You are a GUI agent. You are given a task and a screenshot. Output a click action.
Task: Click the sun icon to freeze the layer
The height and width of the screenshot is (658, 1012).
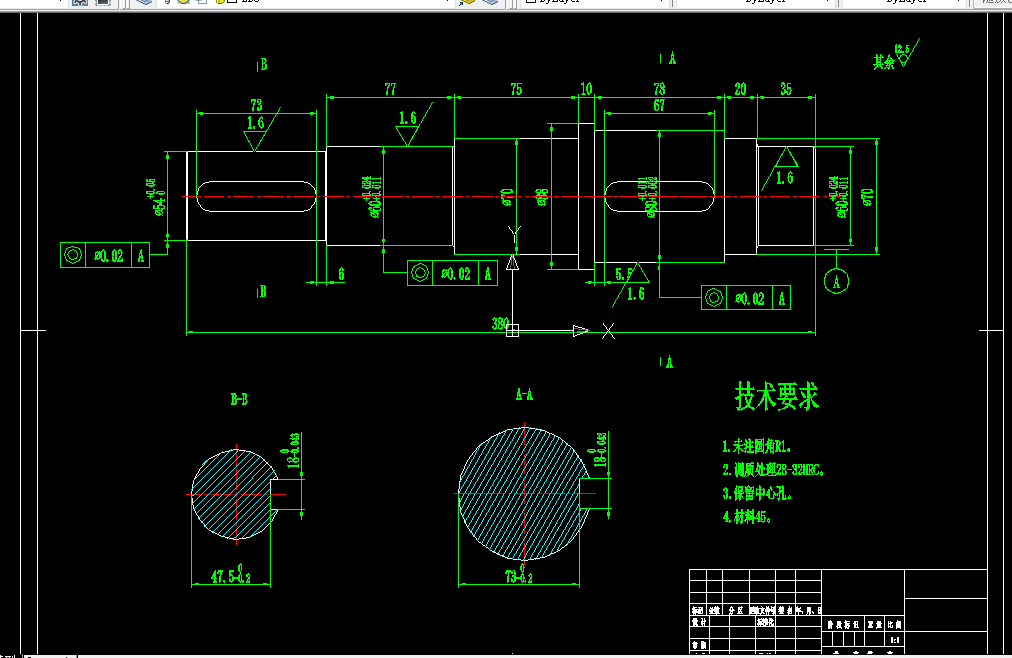pos(182,3)
